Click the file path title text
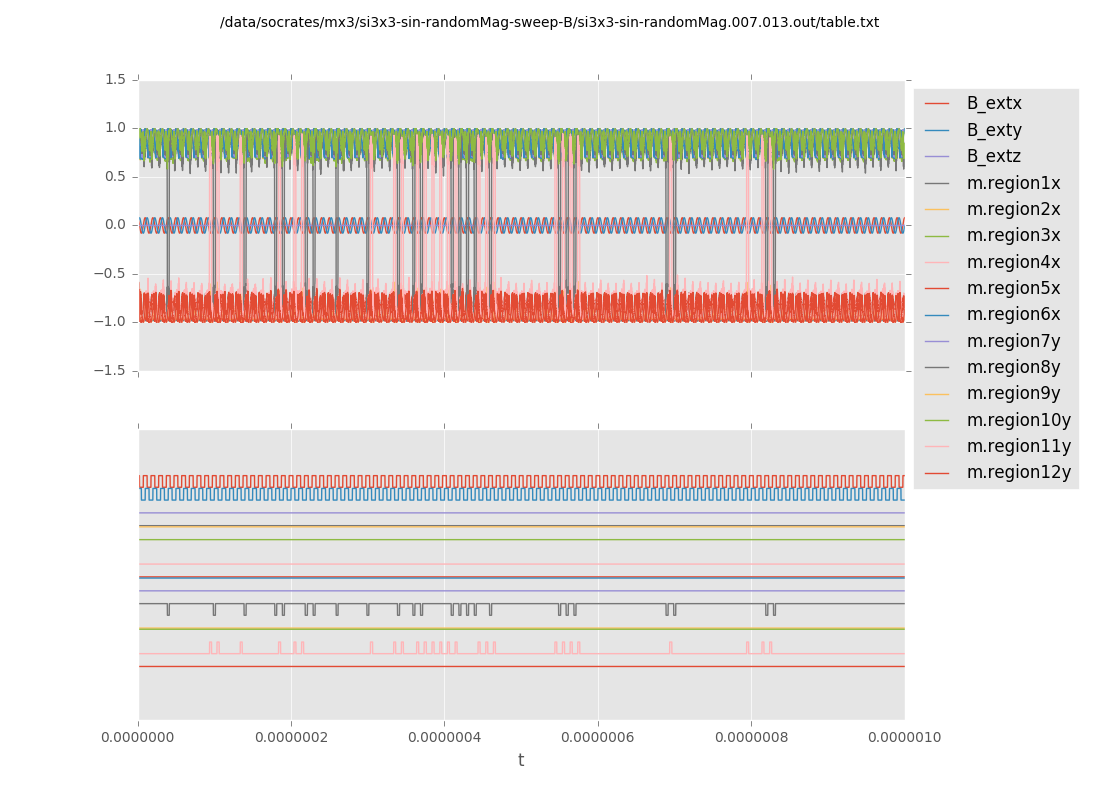 pyautogui.click(x=549, y=22)
